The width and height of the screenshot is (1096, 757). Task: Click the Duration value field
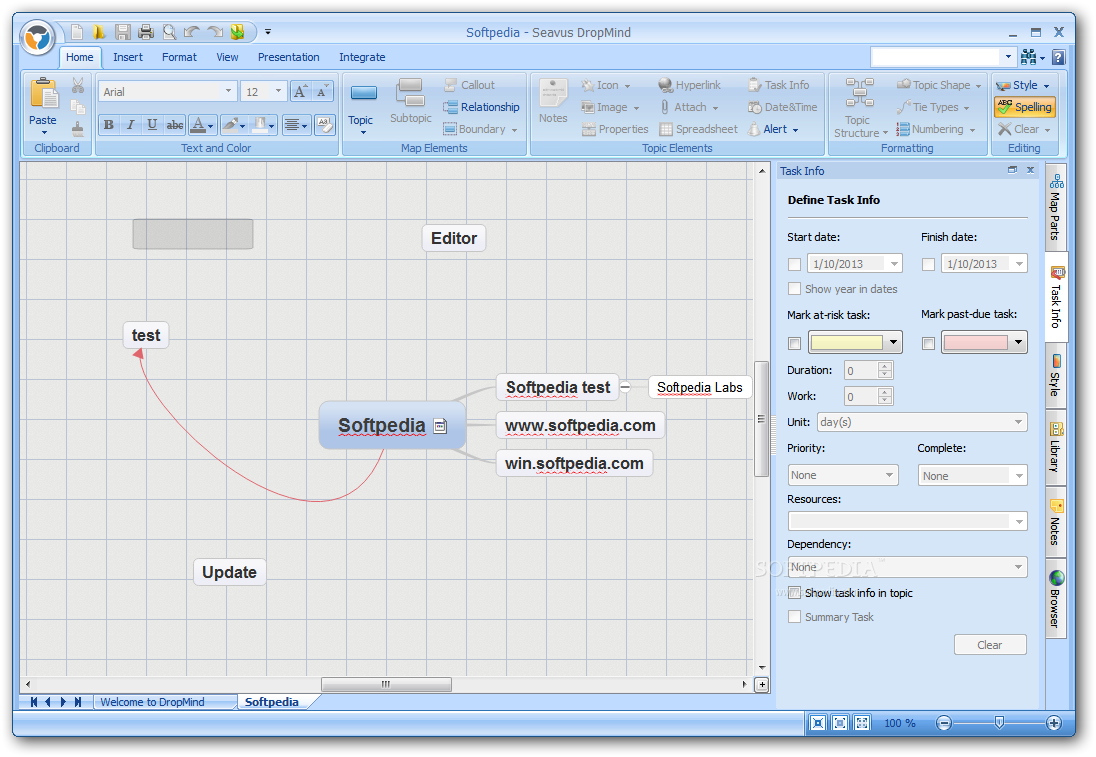click(x=860, y=370)
